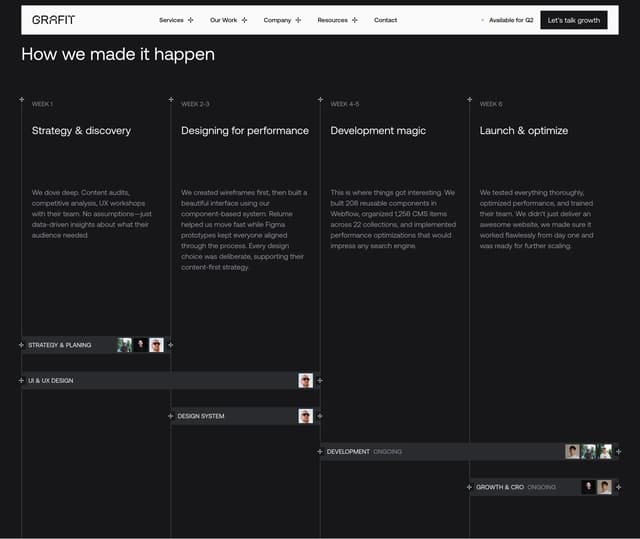Image resolution: width=640 pixels, height=539 pixels.
Task: Click the WEEK 6 label
Action: 491,104
